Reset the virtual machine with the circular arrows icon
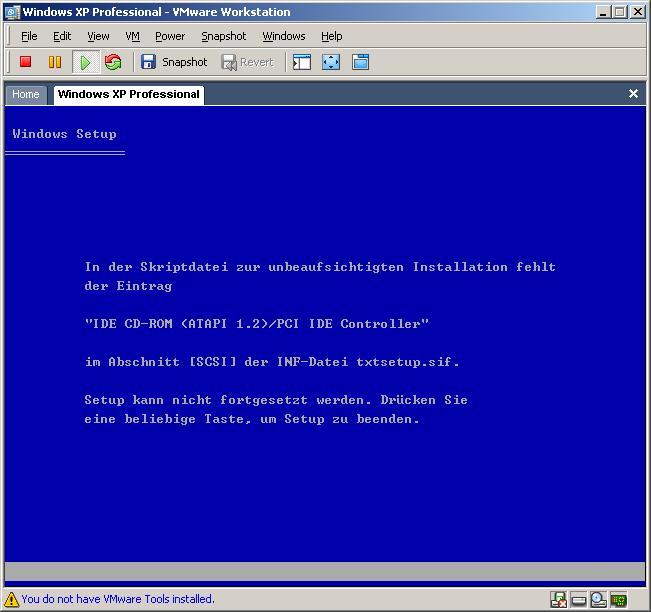 113,62
